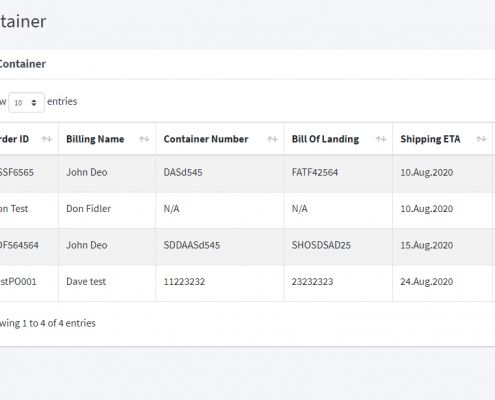Click the Shipping ETA column header
This screenshot has width=495, height=400.
pyautogui.click(x=443, y=139)
